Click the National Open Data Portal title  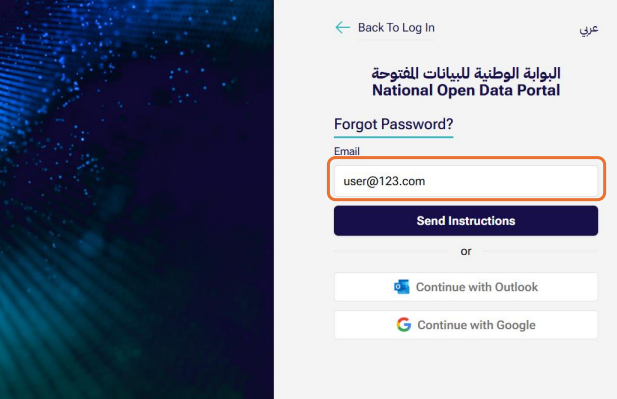pyautogui.click(x=466, y=90)
